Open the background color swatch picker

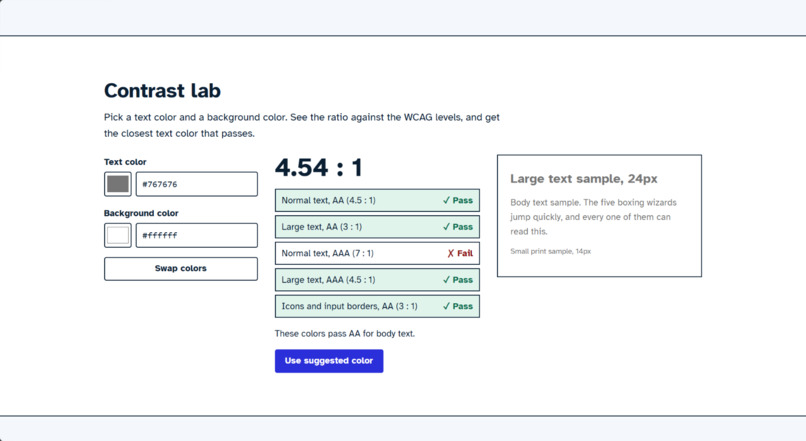[x=118, y=235]
